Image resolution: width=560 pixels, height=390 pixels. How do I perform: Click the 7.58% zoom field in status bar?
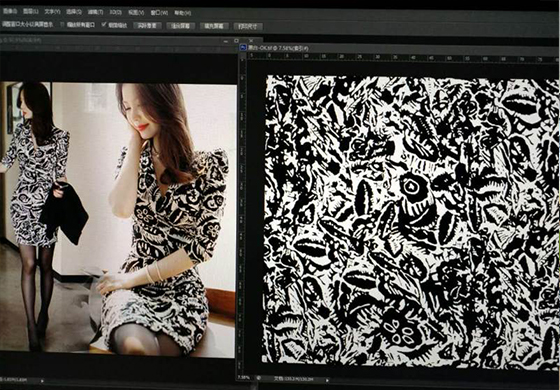pos(244,377)
